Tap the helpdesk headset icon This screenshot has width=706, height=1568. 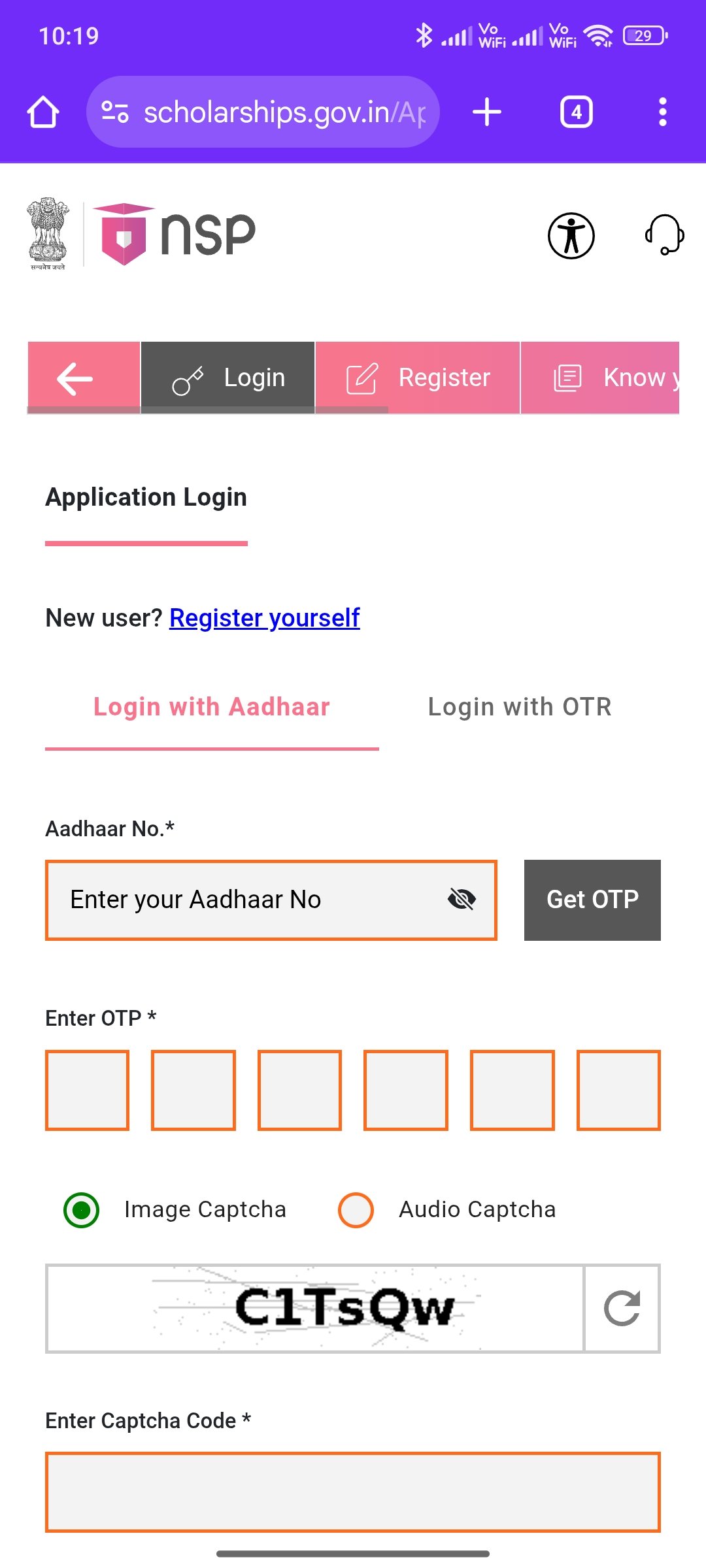(x=664, y=235)
